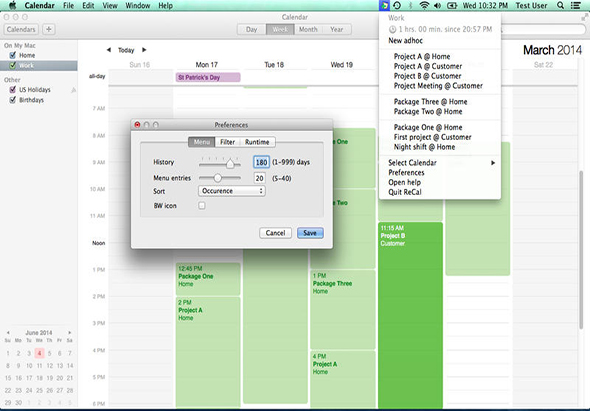
Task: Open the Wi-Fi status menu
Action: 424,5
